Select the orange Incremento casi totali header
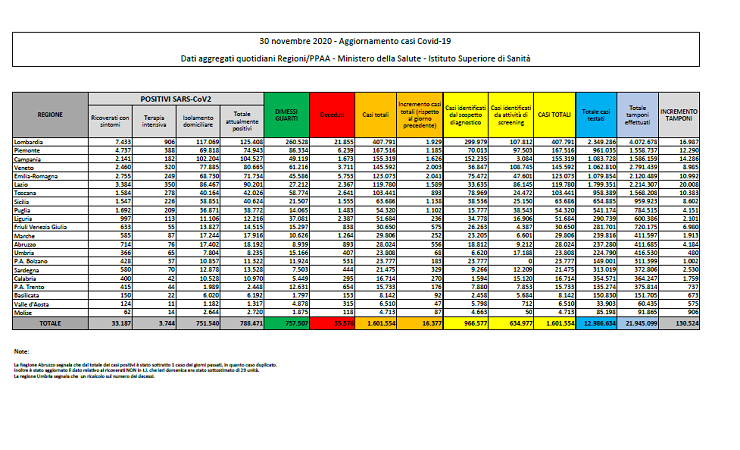The image size is (740, 450). [421, 115]
